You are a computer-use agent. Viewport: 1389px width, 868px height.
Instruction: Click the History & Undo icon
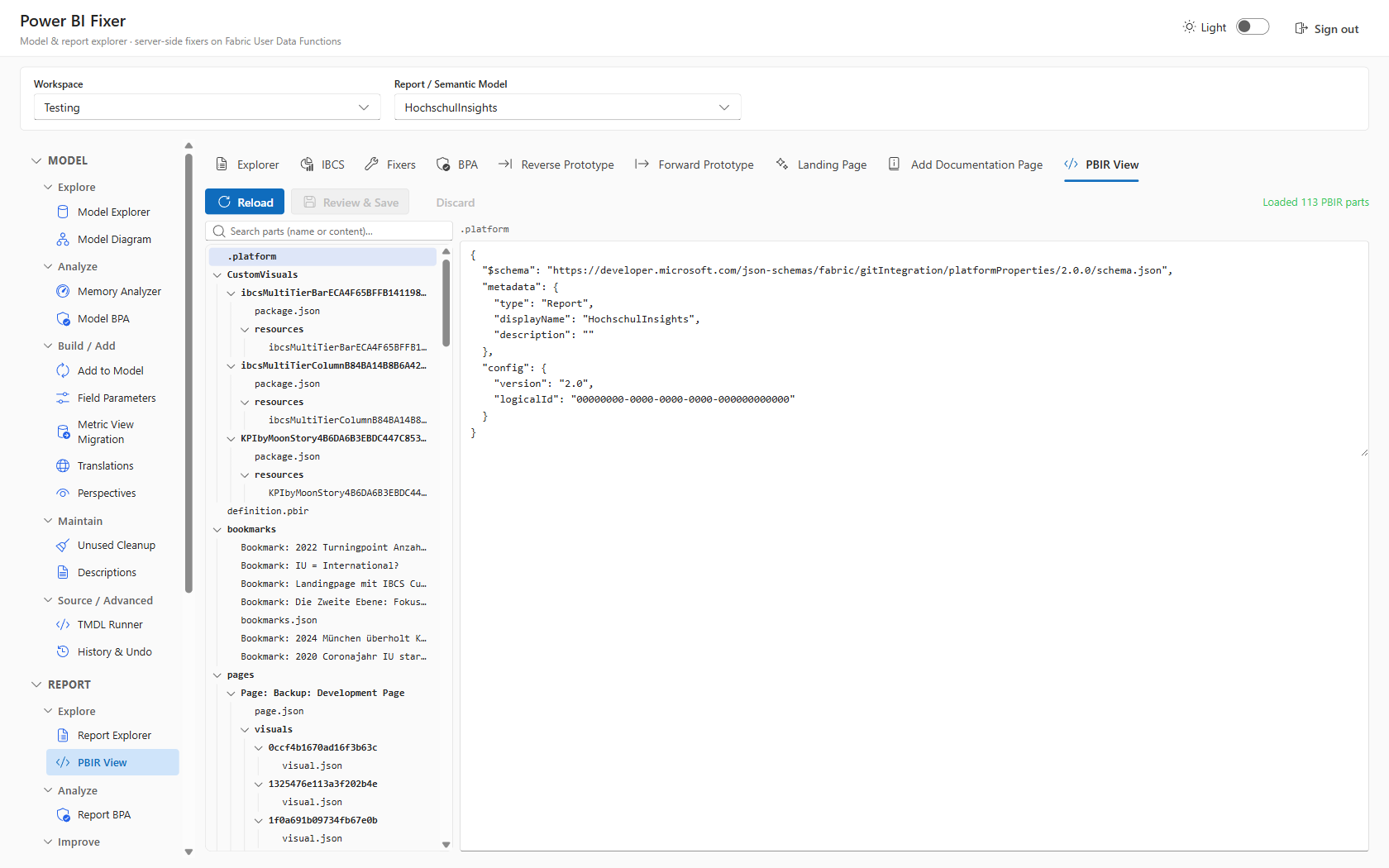point(63,651)
